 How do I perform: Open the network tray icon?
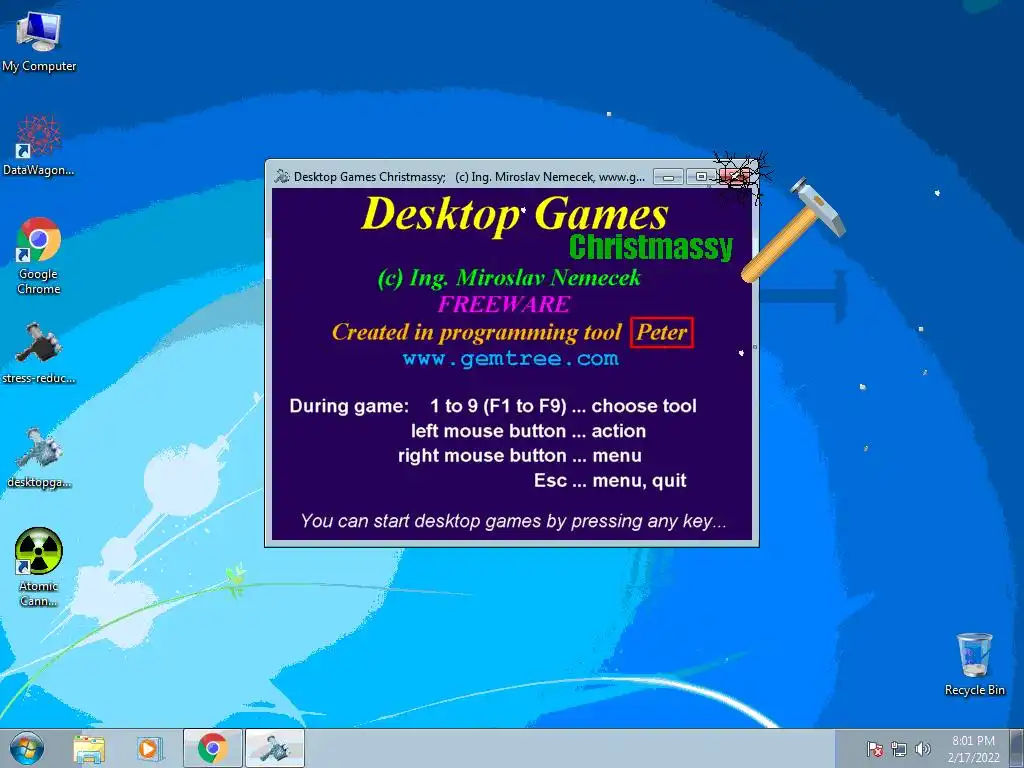click(899, 749)
